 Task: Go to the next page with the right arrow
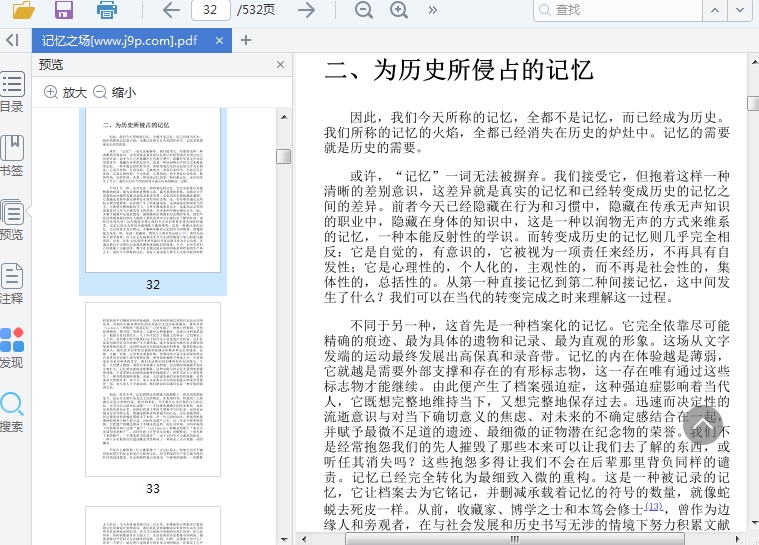[x=307, y=10]
